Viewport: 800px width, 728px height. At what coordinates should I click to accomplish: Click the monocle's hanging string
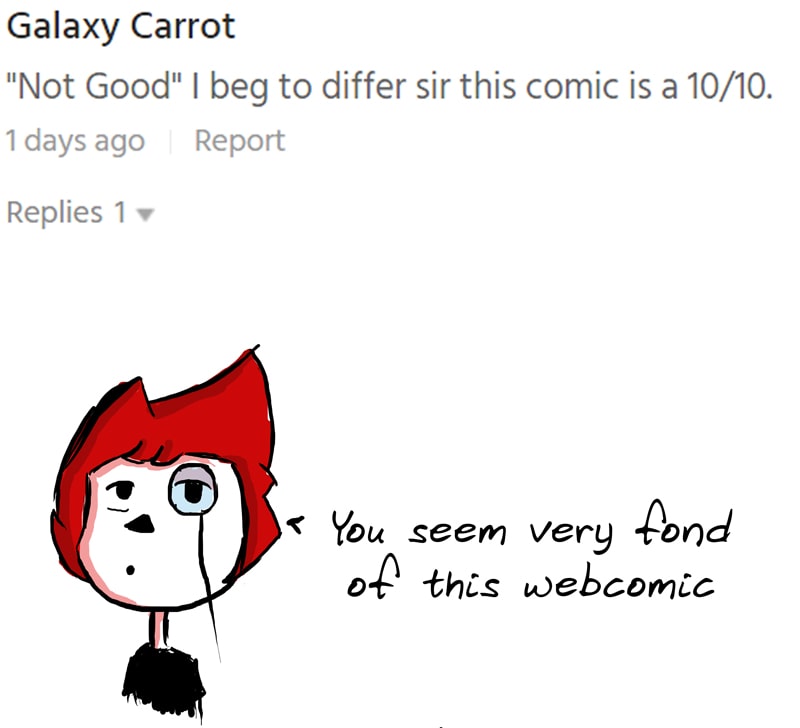coord(208,587)
